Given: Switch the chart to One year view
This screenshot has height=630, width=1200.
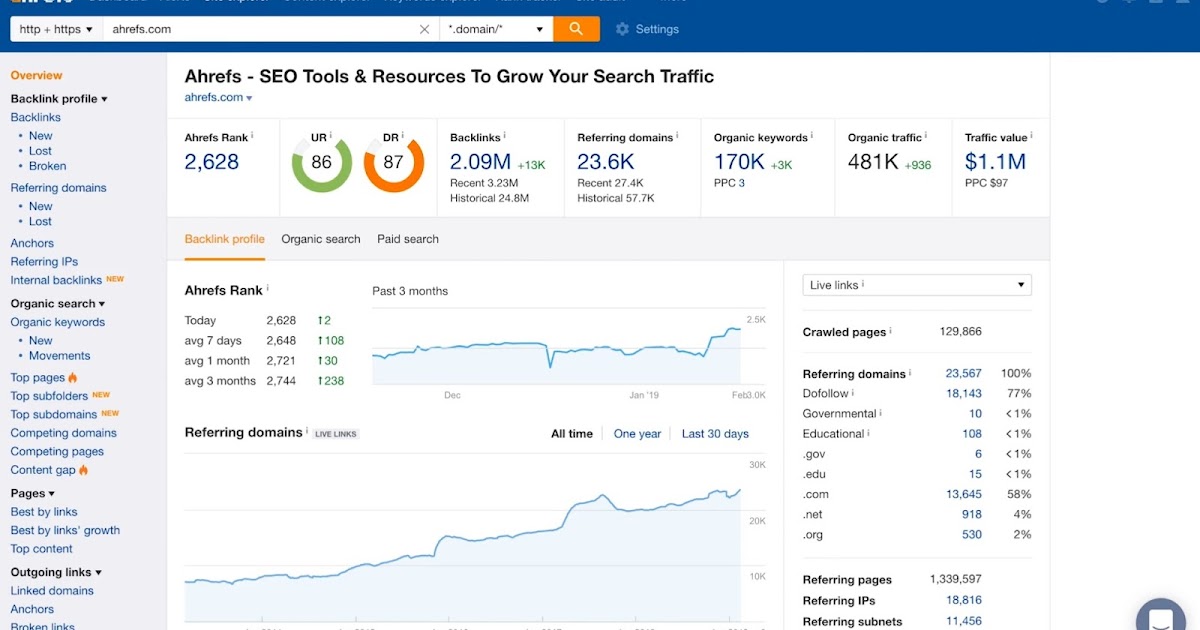Looking at the screenshot, I should click(637, 433).
